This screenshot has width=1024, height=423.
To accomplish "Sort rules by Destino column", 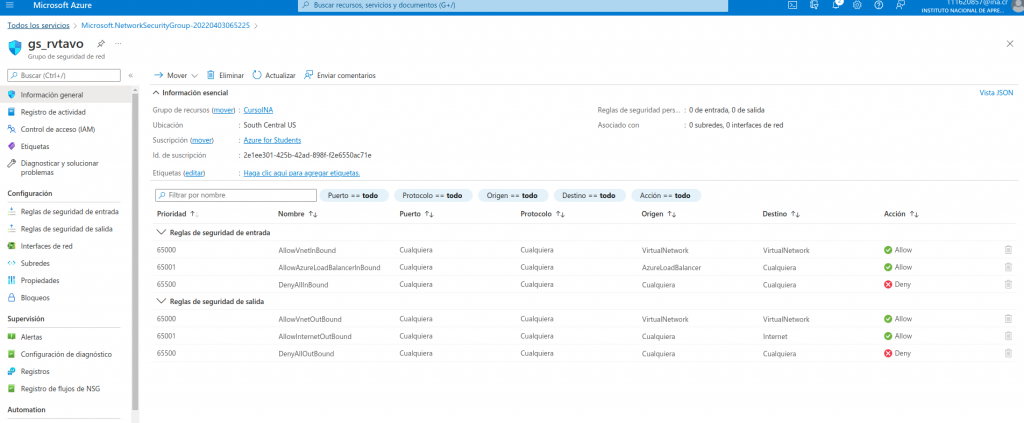I will click(x=781, y=214).
